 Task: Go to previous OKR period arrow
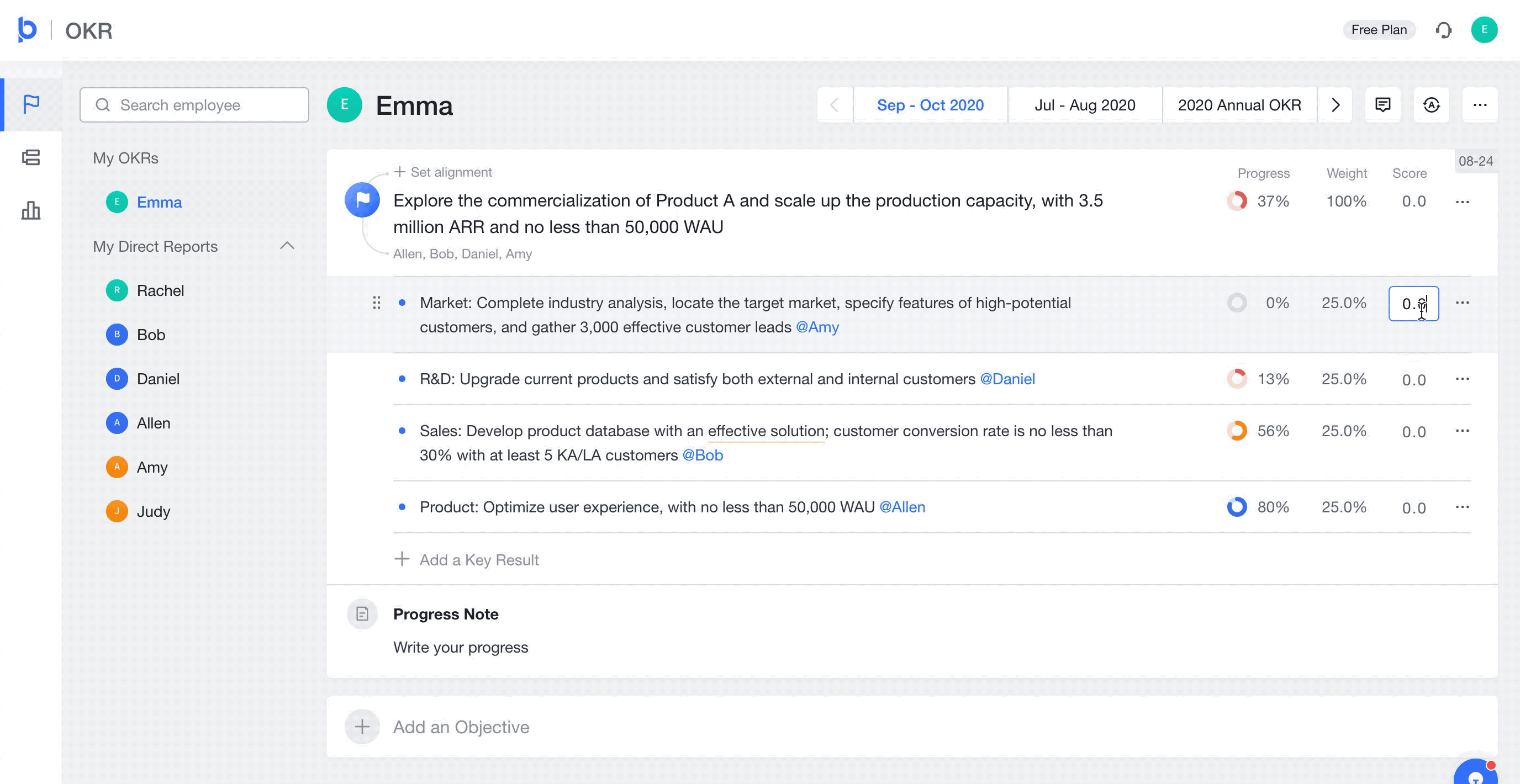pyautogui.click(x=835, y=105)
